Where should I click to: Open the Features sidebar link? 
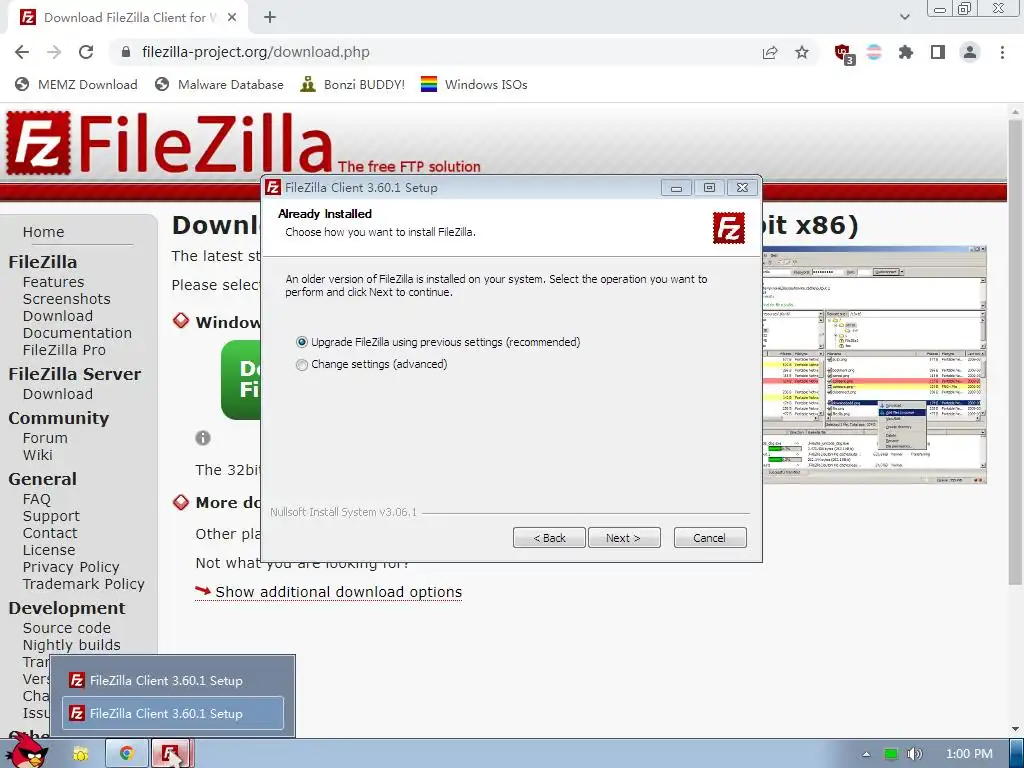54,282
